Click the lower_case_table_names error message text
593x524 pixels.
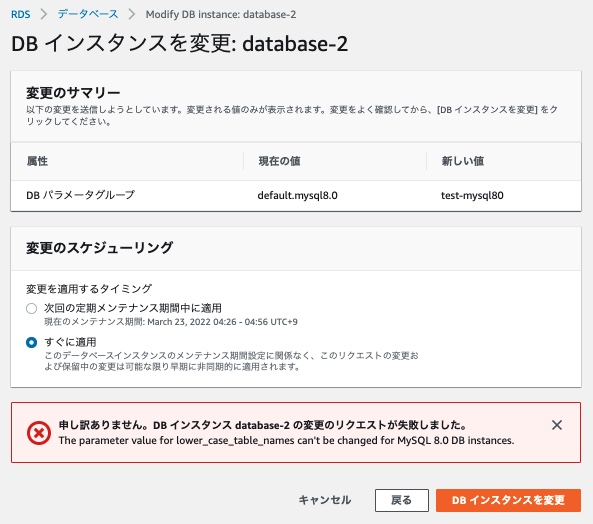286,440
